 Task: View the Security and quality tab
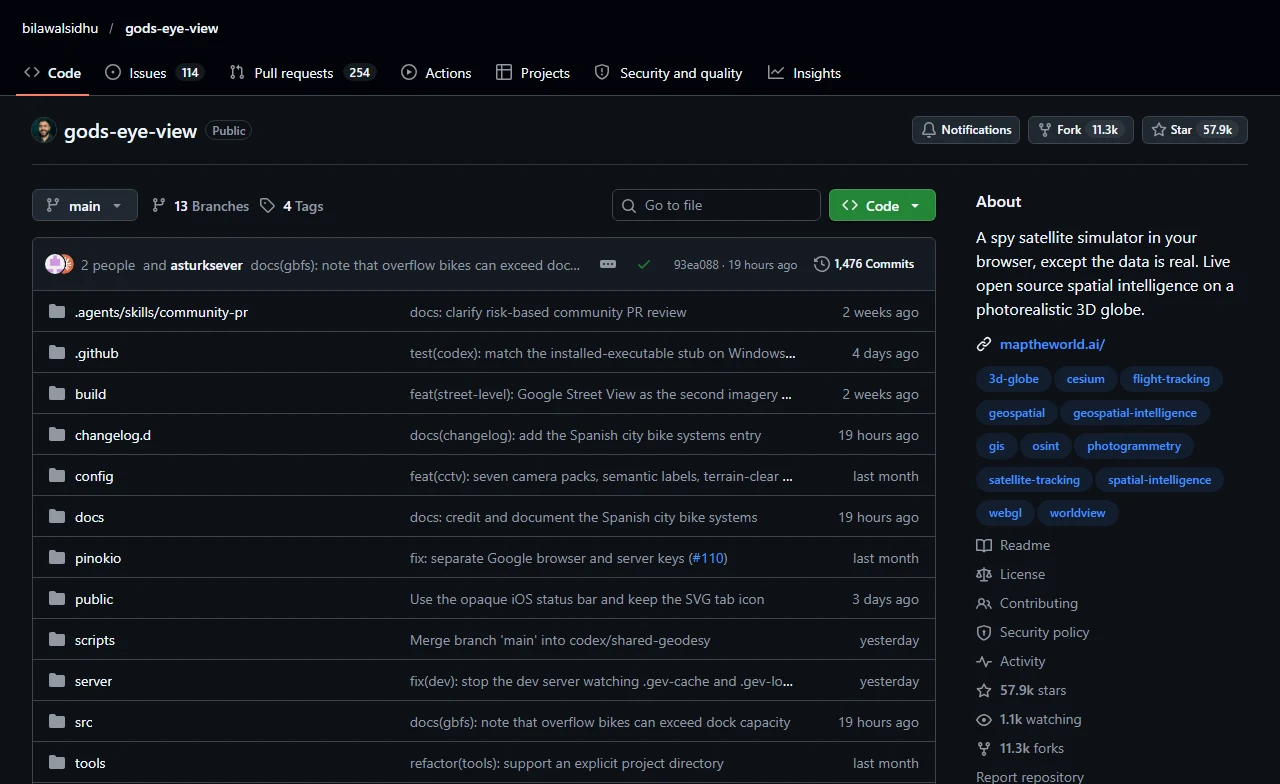(x=668, y=73)
